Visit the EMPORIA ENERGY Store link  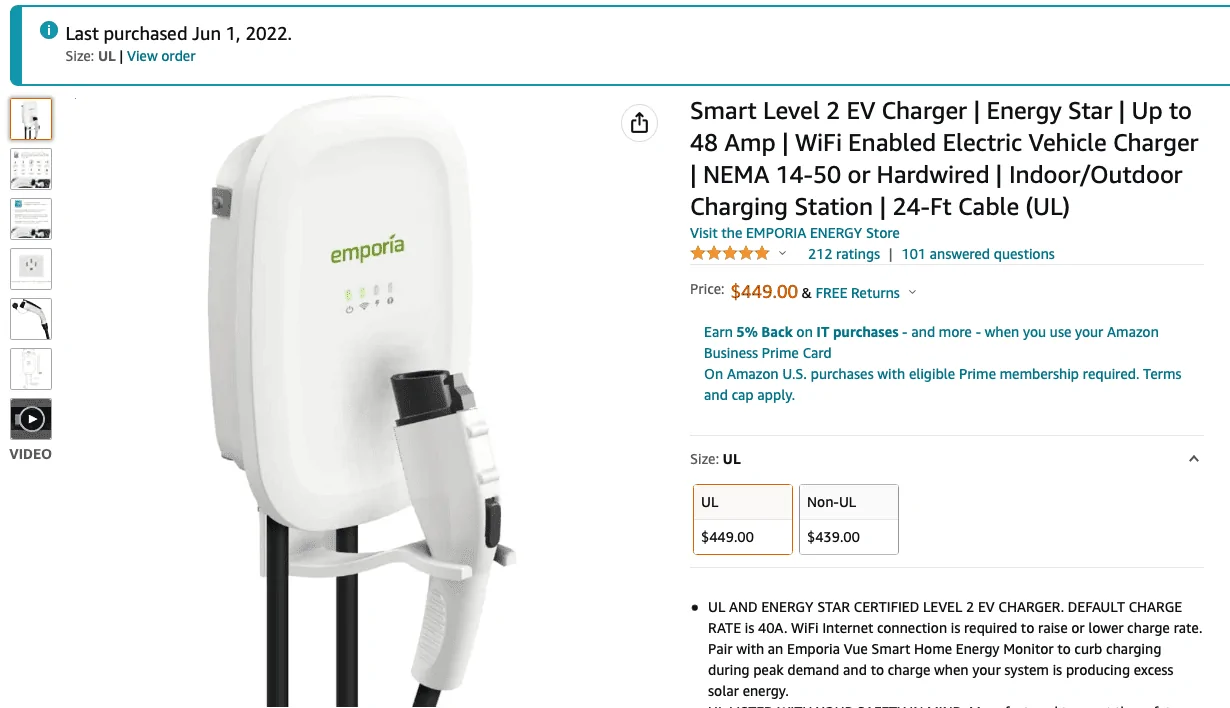click(x=794, y=233)
